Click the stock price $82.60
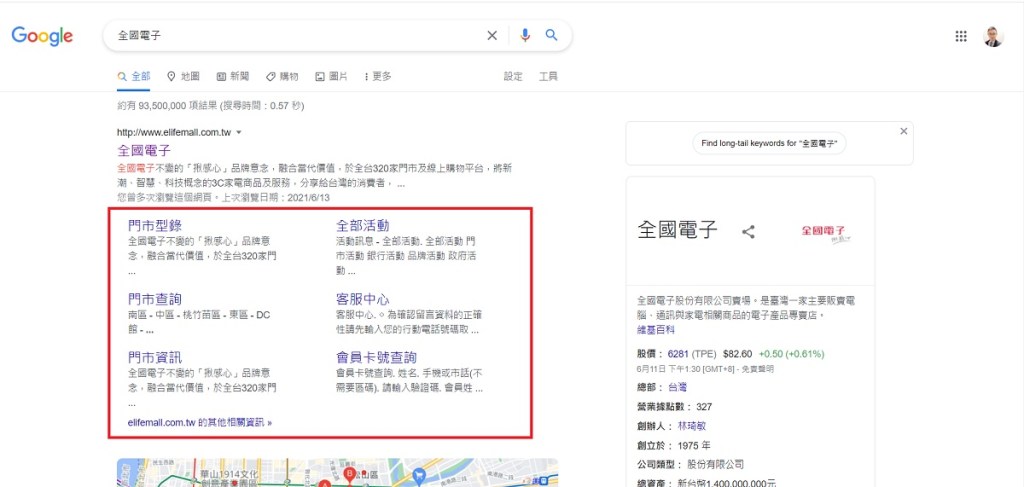 click(x=737, y=354)
